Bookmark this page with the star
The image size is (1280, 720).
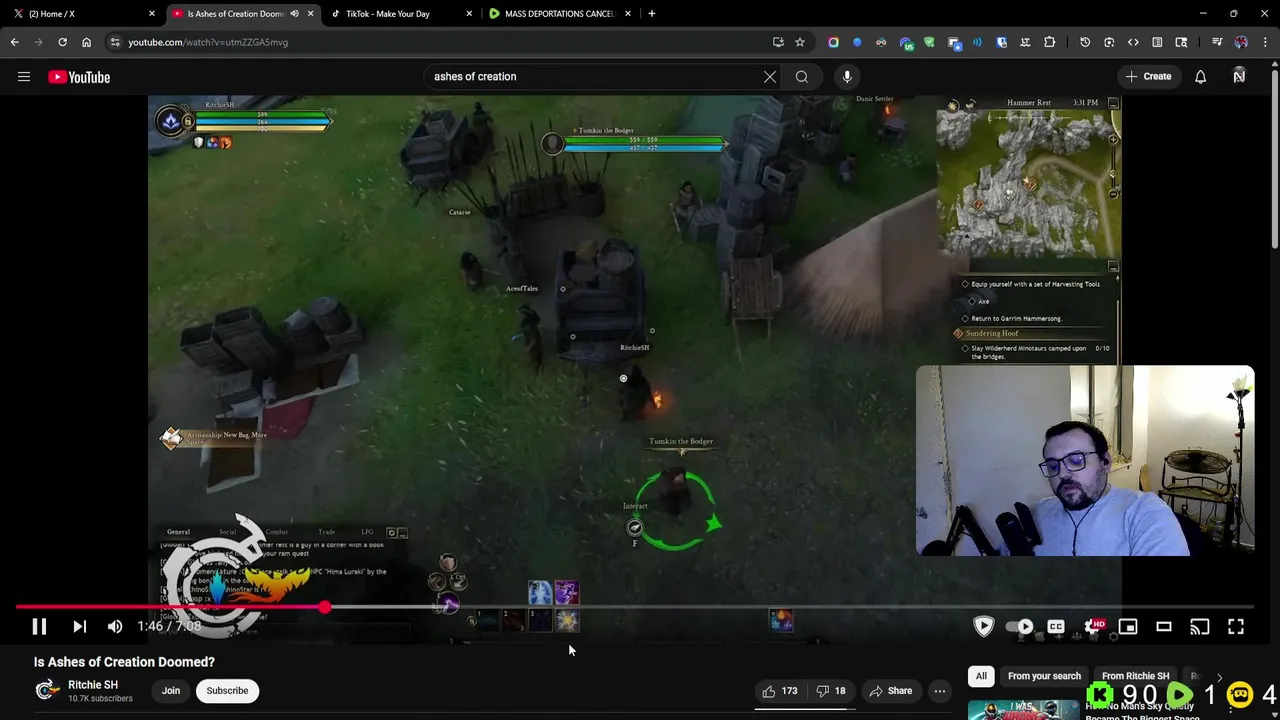point(800,42)
